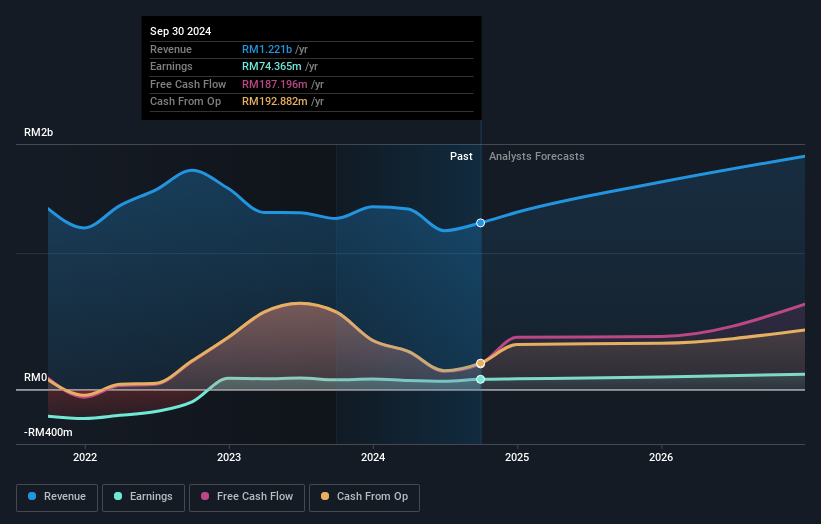Click the Earnings row label in tooltip
The image size is (821, 524).
(171, 66)
